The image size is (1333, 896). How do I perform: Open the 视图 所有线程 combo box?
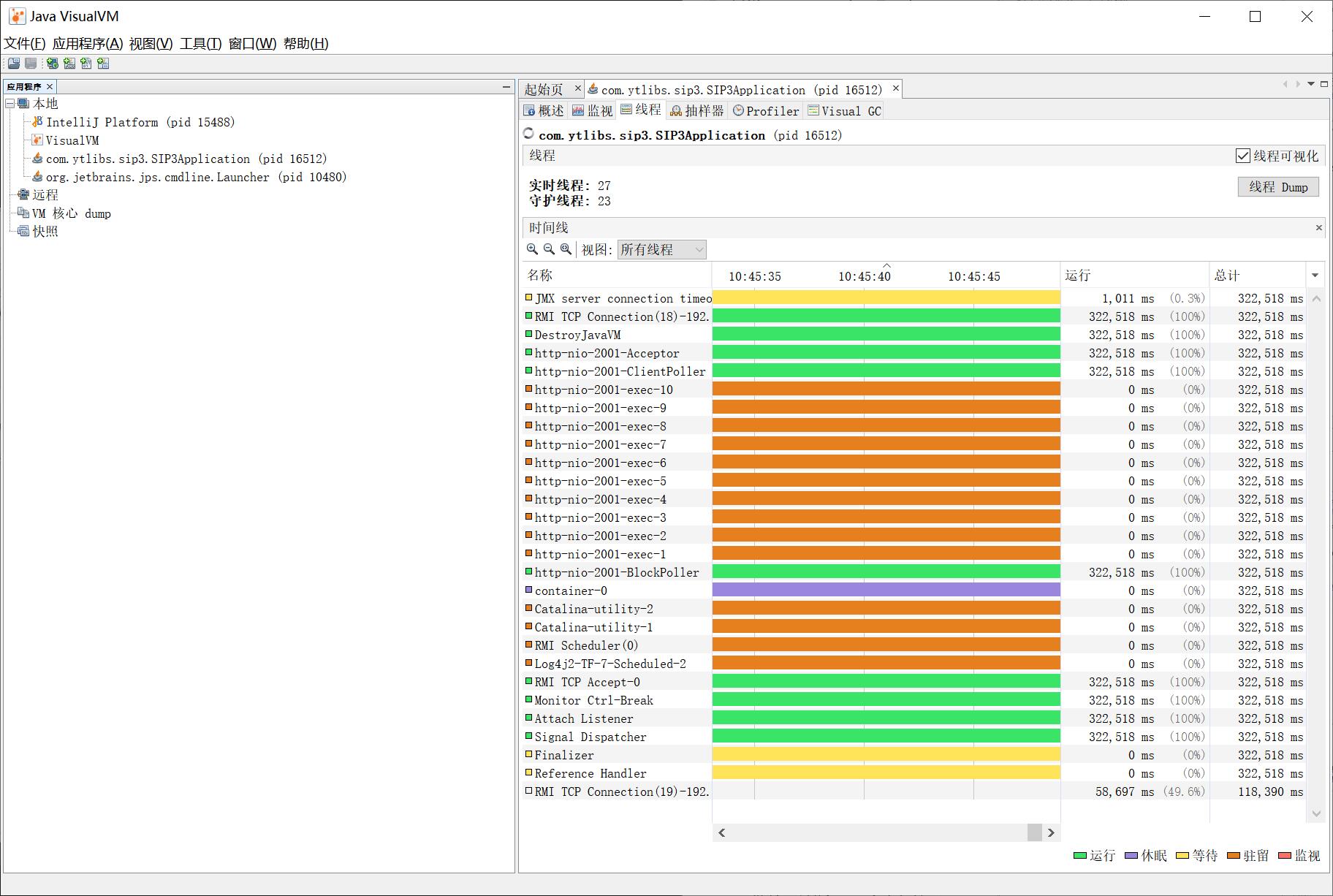click(x=662, y=250)
